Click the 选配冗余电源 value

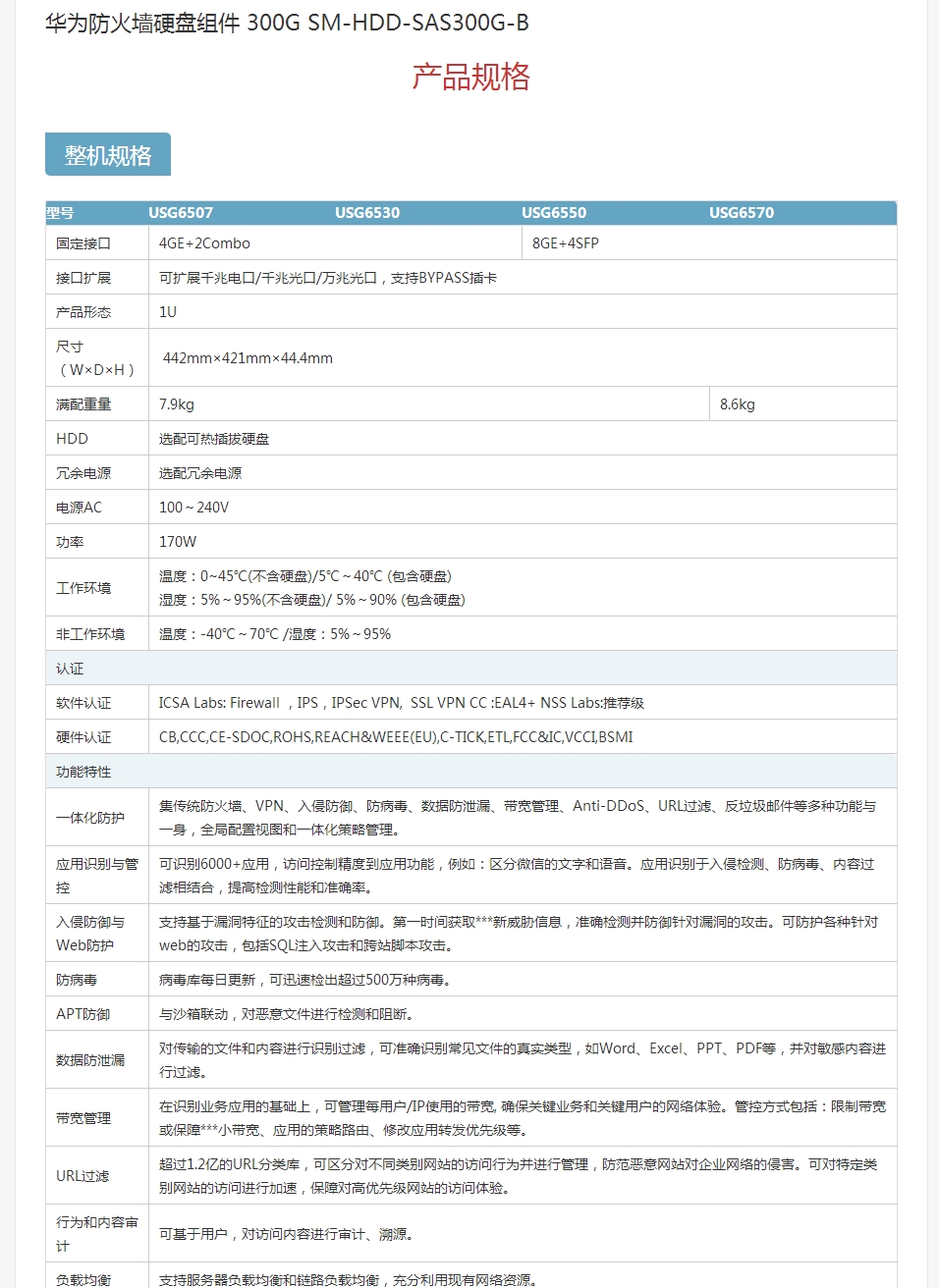point(200,473)
